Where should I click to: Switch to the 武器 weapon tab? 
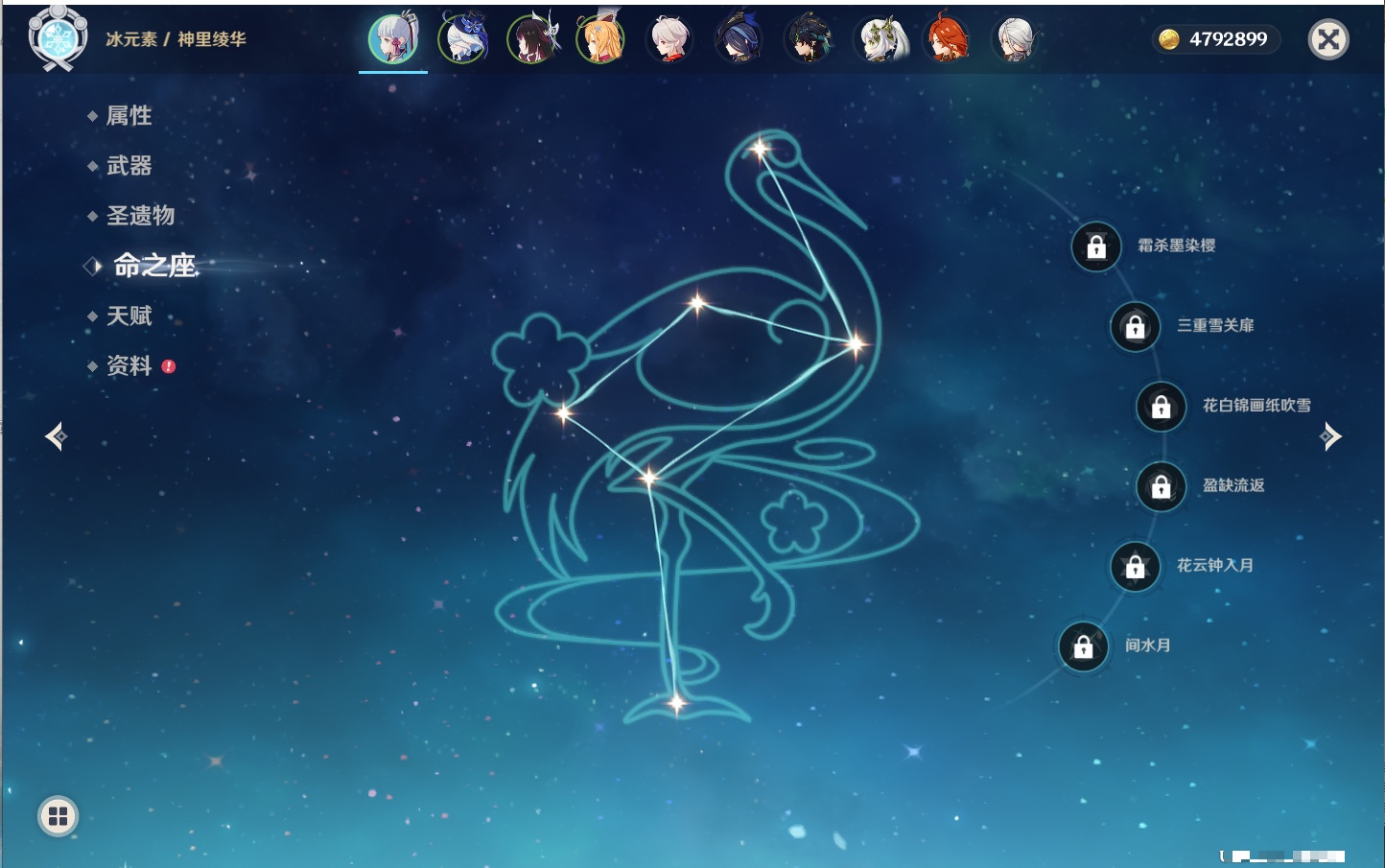coord(129,166)
